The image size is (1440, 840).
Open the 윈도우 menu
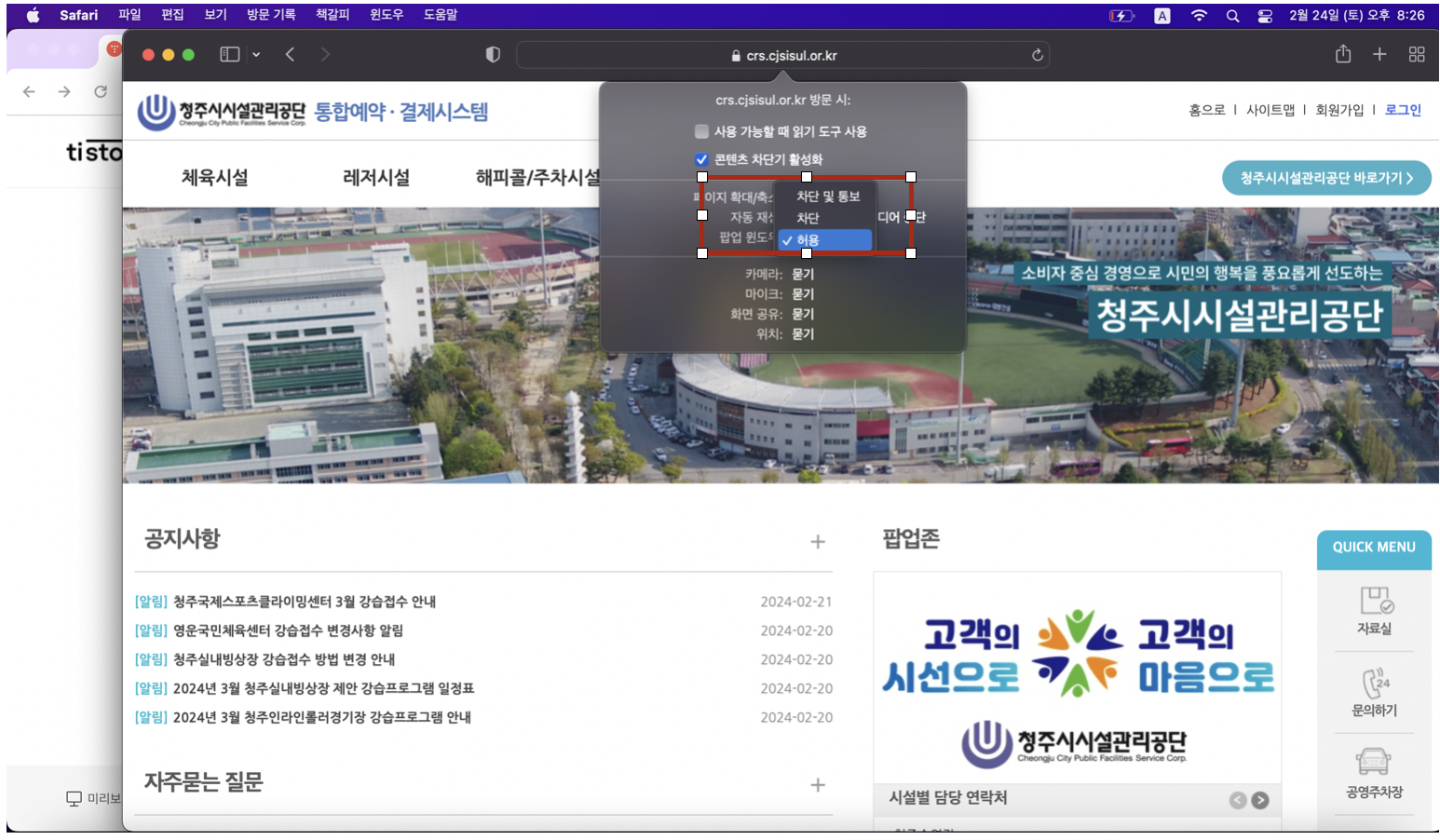(x=387, y=15)
